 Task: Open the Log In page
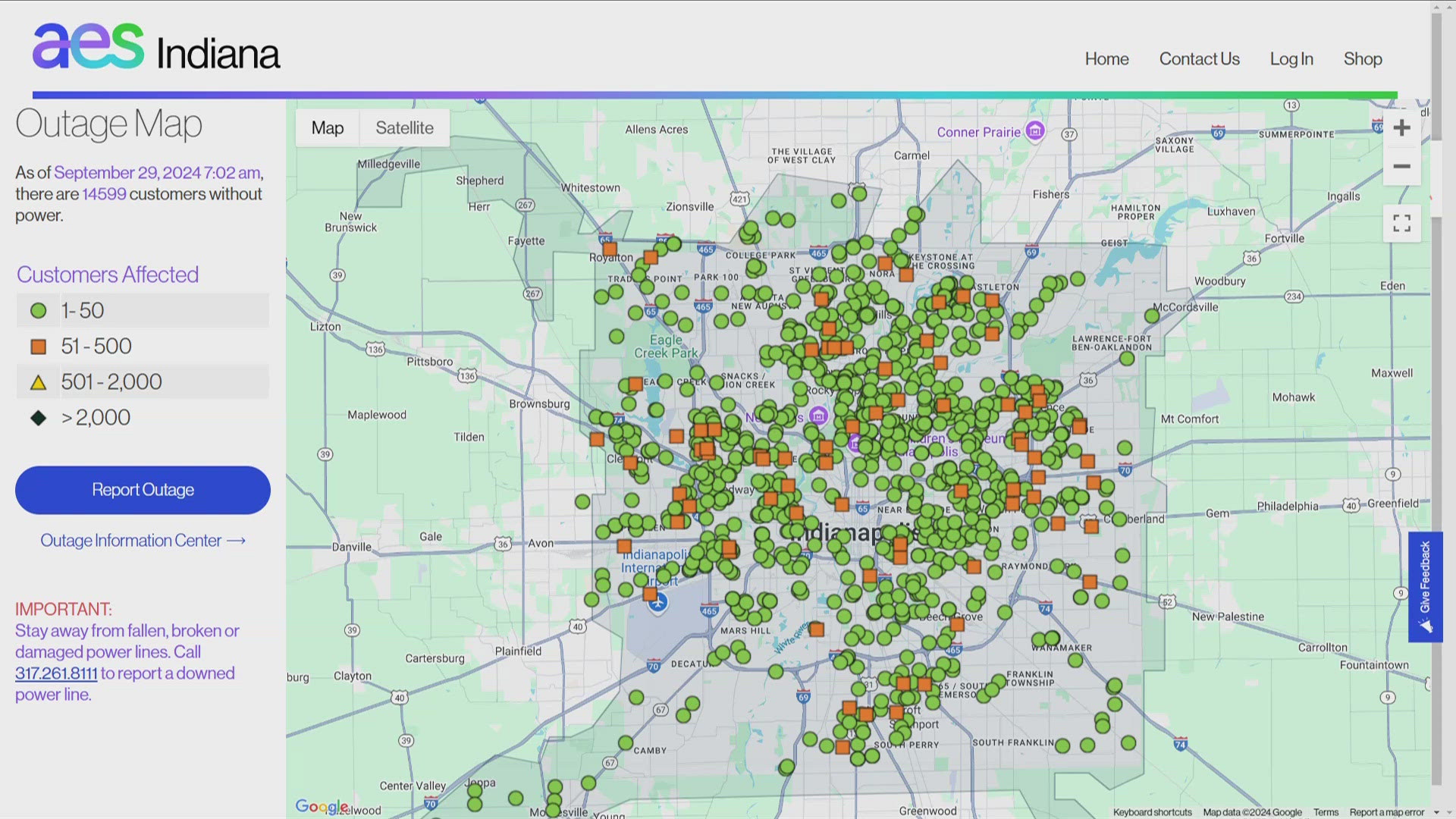(1291, 59)
